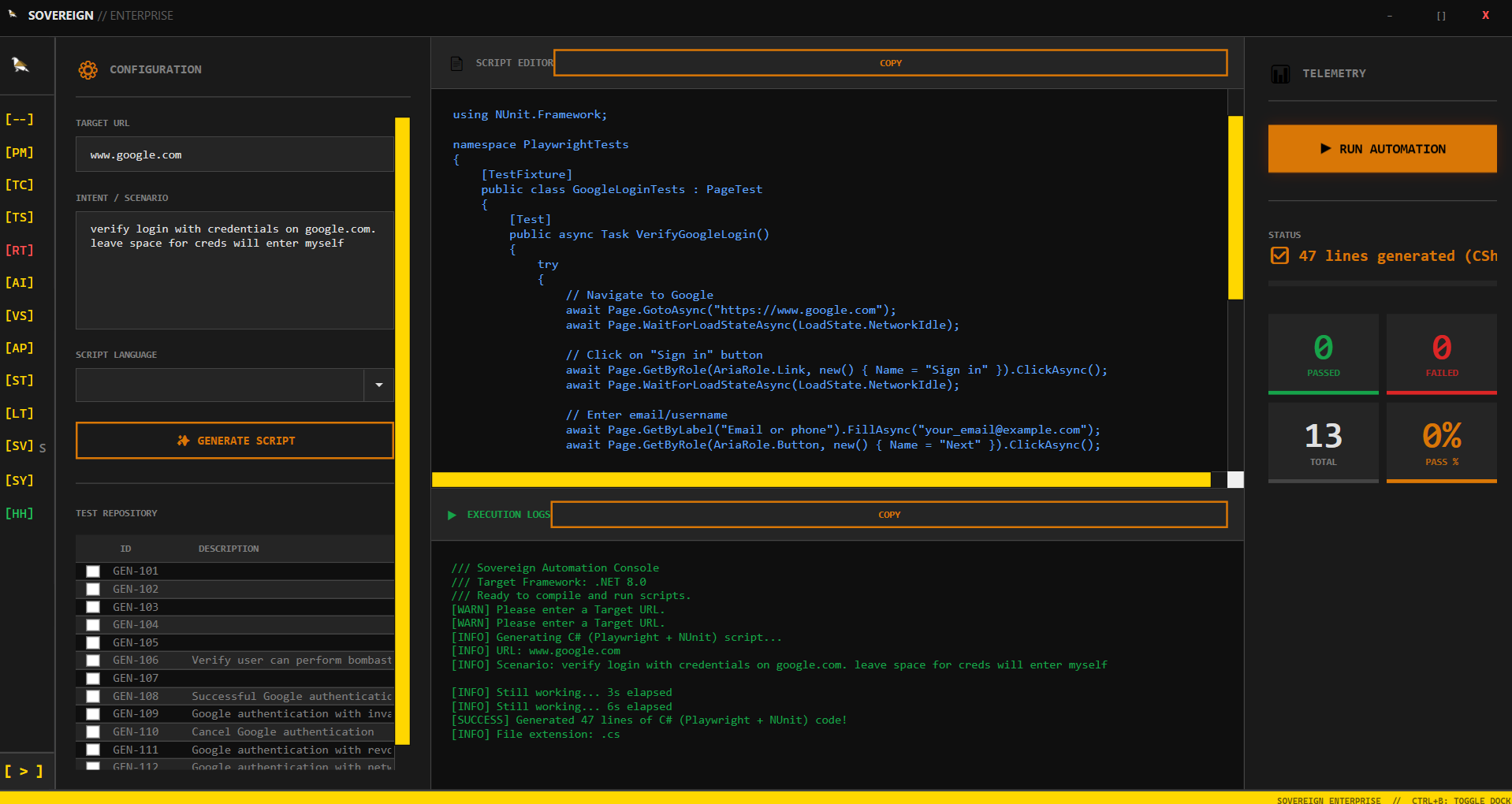Image resolution: width=1512 pixels, height=804 pixels.
Task: Open the green [HH] sidebar module
Action: (x=20, y=513)
